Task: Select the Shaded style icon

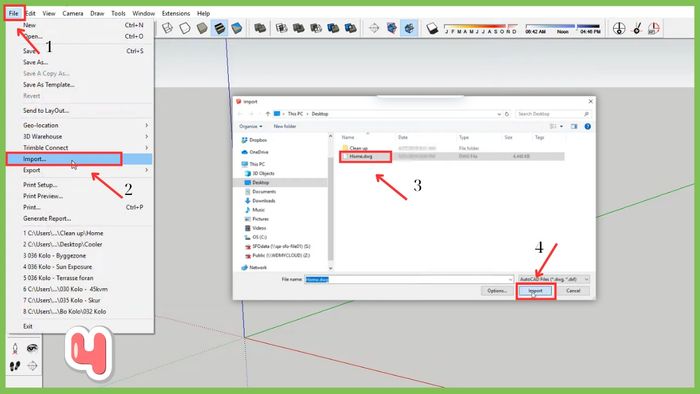Action: click(x=202, y=28)
